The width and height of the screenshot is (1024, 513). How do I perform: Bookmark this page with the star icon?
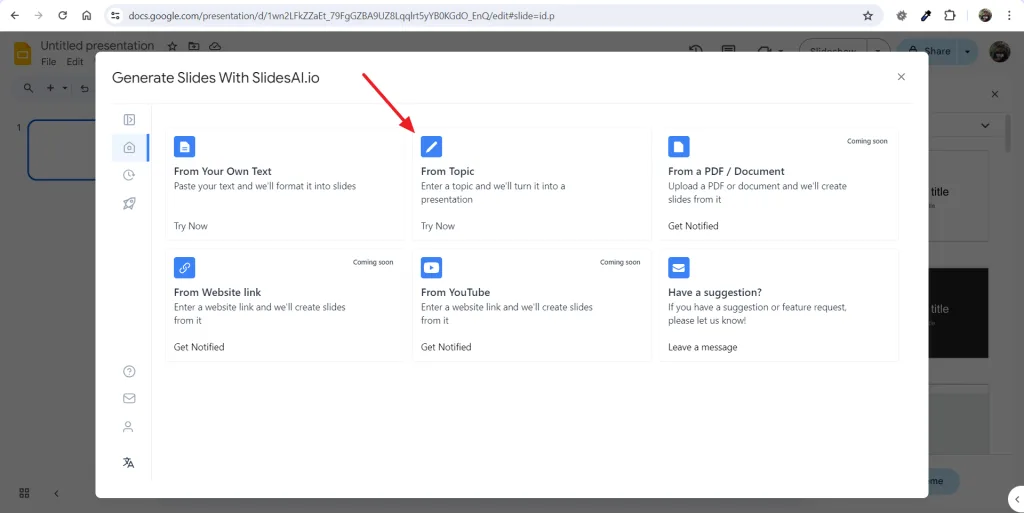(x=868, y=16)
